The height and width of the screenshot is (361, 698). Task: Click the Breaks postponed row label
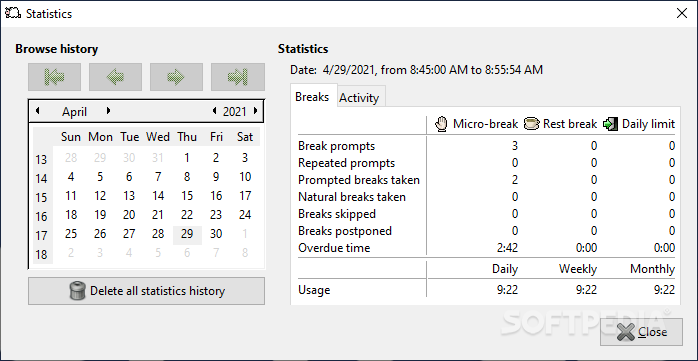(x=345, y=231)
